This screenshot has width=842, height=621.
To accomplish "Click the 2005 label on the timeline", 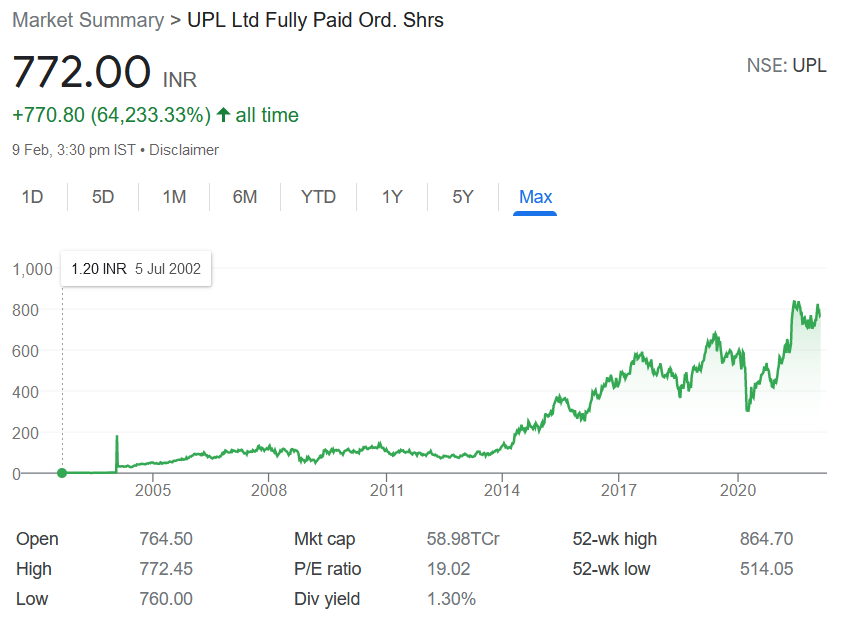I will click(153, 490).
